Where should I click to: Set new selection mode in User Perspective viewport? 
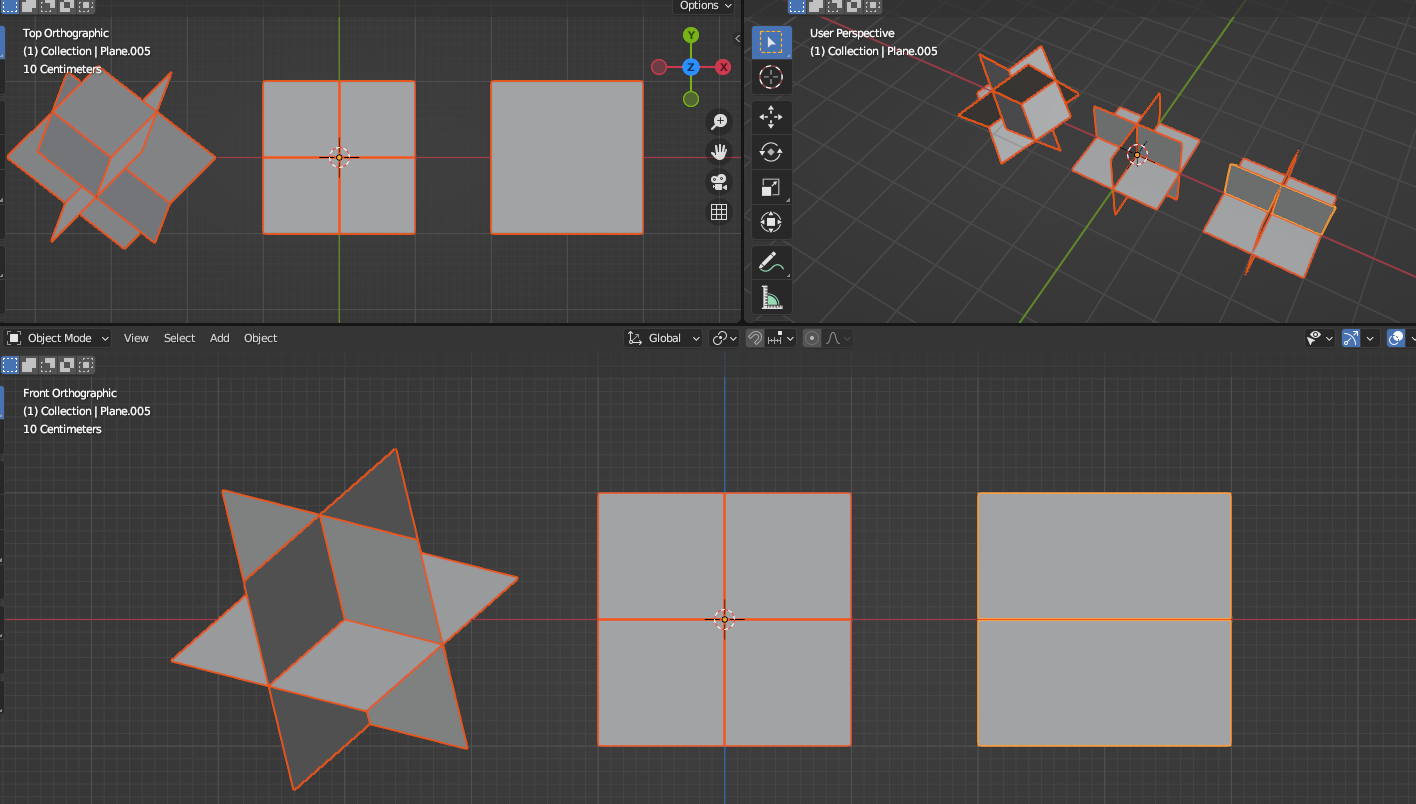pyautogui.click(x=797, y=5)
